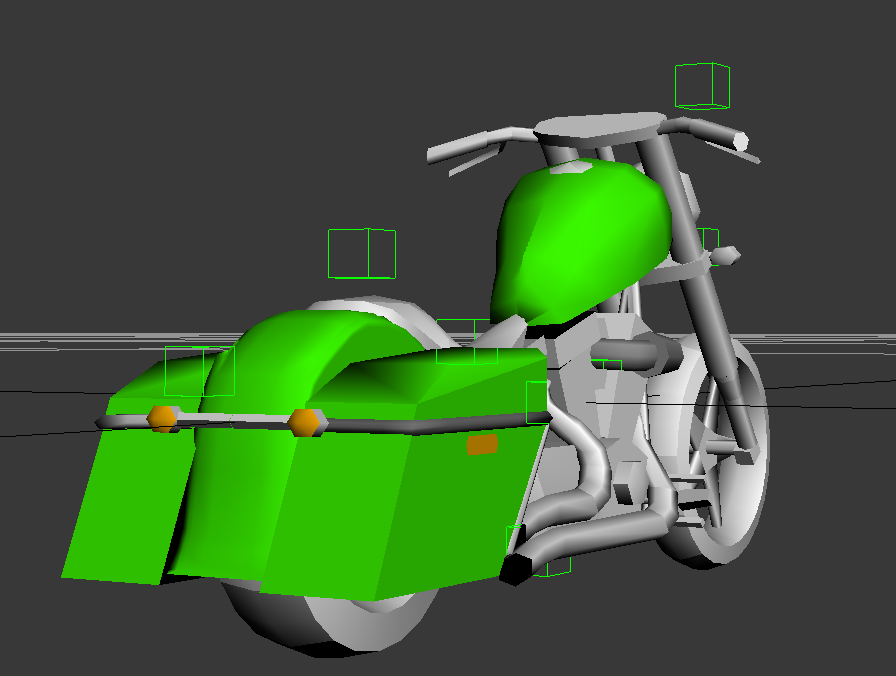Select the orange reflector on the right saddlebag

click(481, 444)
